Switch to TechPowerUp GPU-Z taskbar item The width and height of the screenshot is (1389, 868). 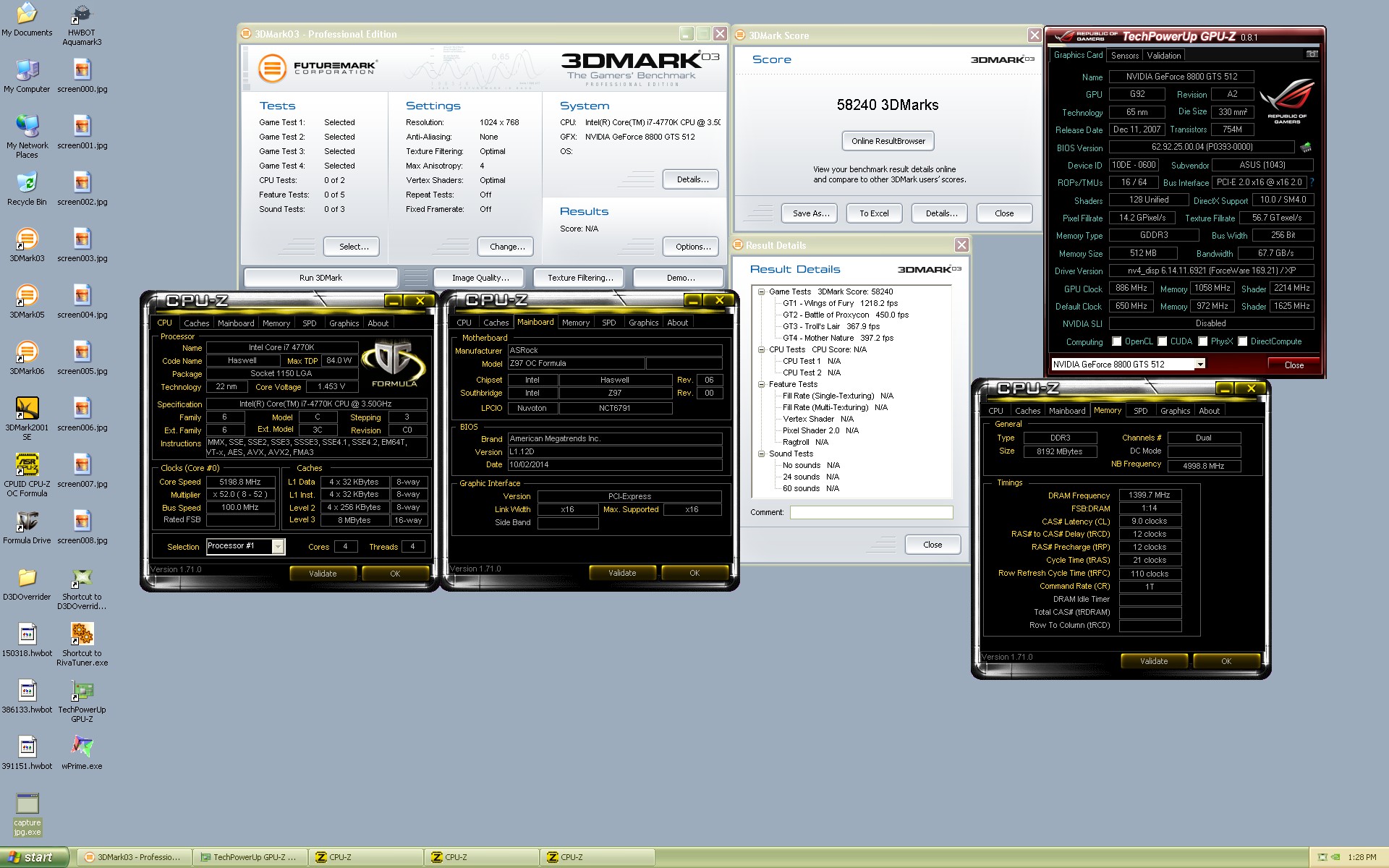click(x=250, y=857)
